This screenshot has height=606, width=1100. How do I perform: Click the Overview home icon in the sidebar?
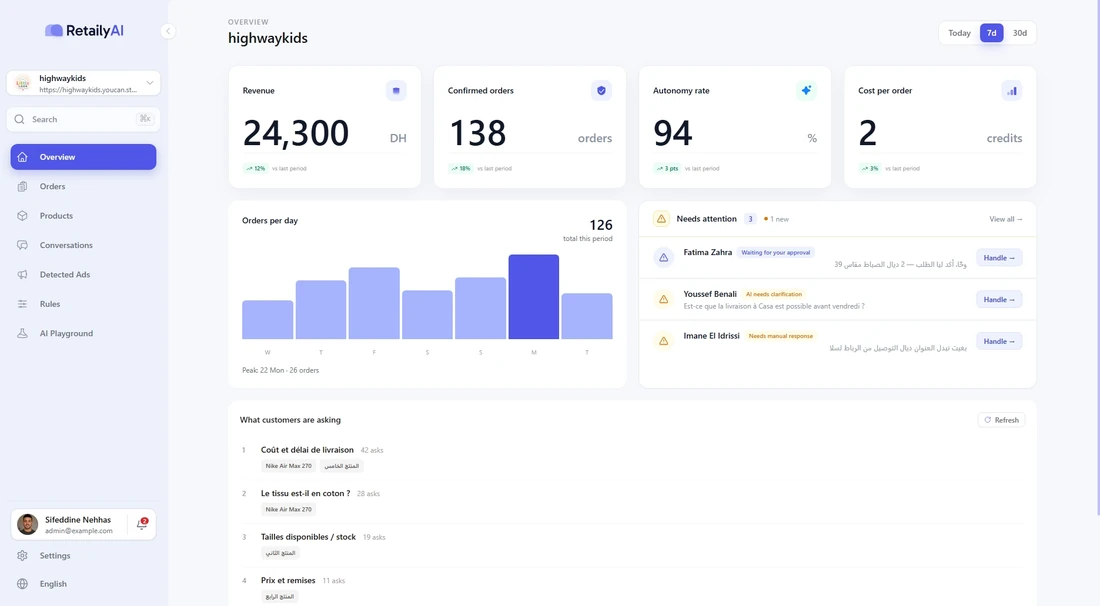click(x=22, y=157)
